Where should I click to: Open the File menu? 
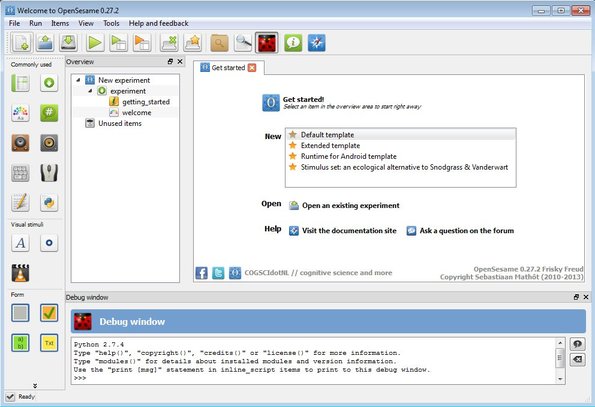(14, 23)
